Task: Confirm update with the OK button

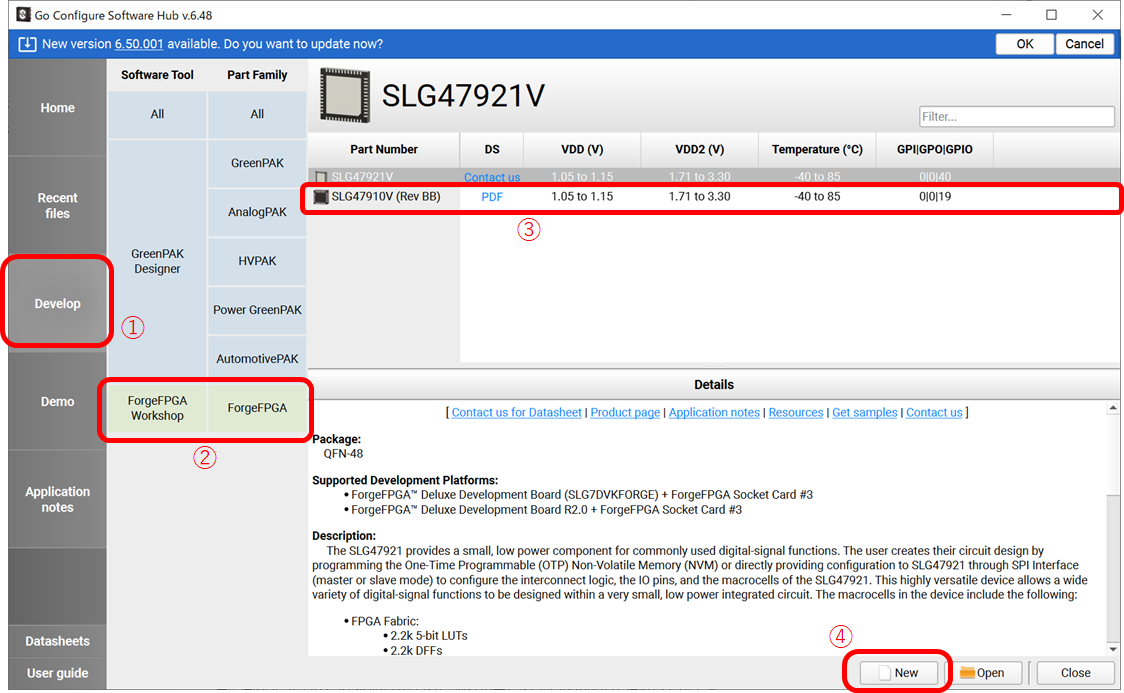Action: point(1025,44)
